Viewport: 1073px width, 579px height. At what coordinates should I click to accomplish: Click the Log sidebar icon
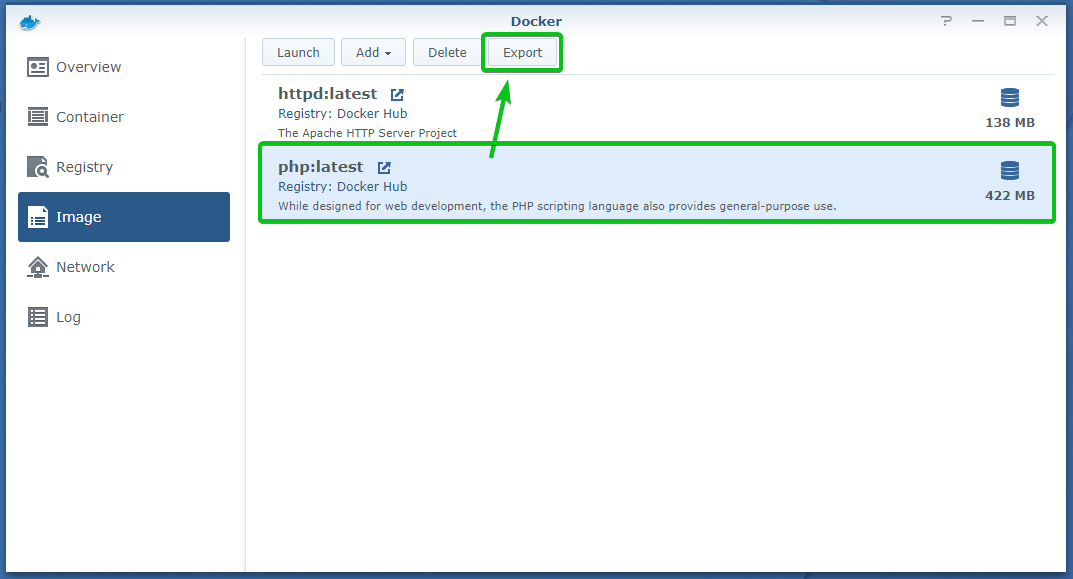(x=38, y=317)
